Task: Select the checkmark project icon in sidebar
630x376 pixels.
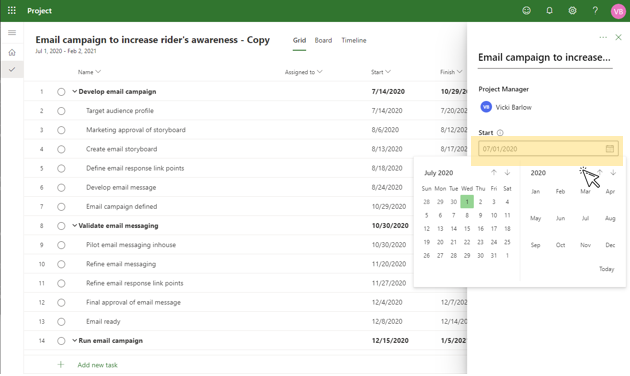Action: pos(12,69)
